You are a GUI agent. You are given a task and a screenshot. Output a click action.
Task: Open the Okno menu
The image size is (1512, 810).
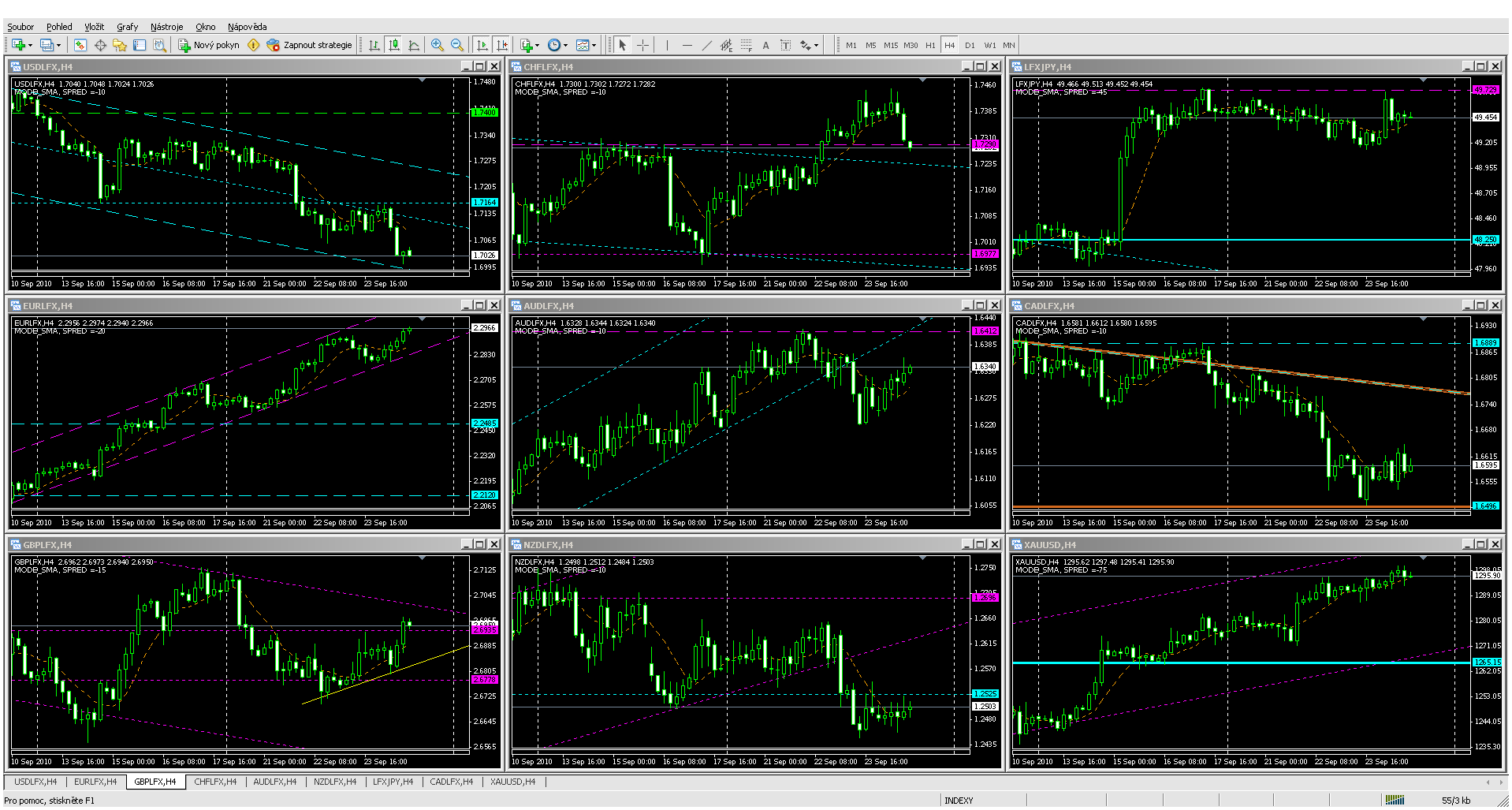(x=205, y=27)
